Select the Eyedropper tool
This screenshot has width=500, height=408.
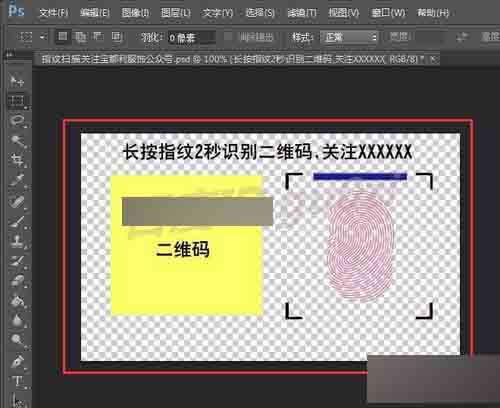click(x=17, y=180)
